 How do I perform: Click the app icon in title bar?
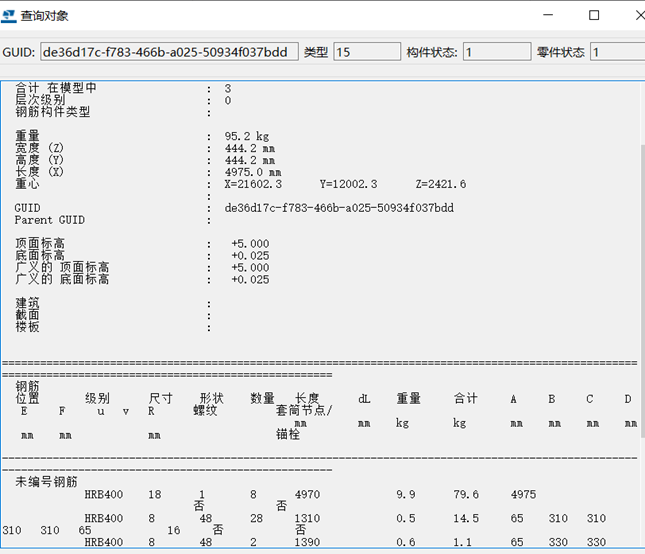pyautogui.click(x=9, y=16)
